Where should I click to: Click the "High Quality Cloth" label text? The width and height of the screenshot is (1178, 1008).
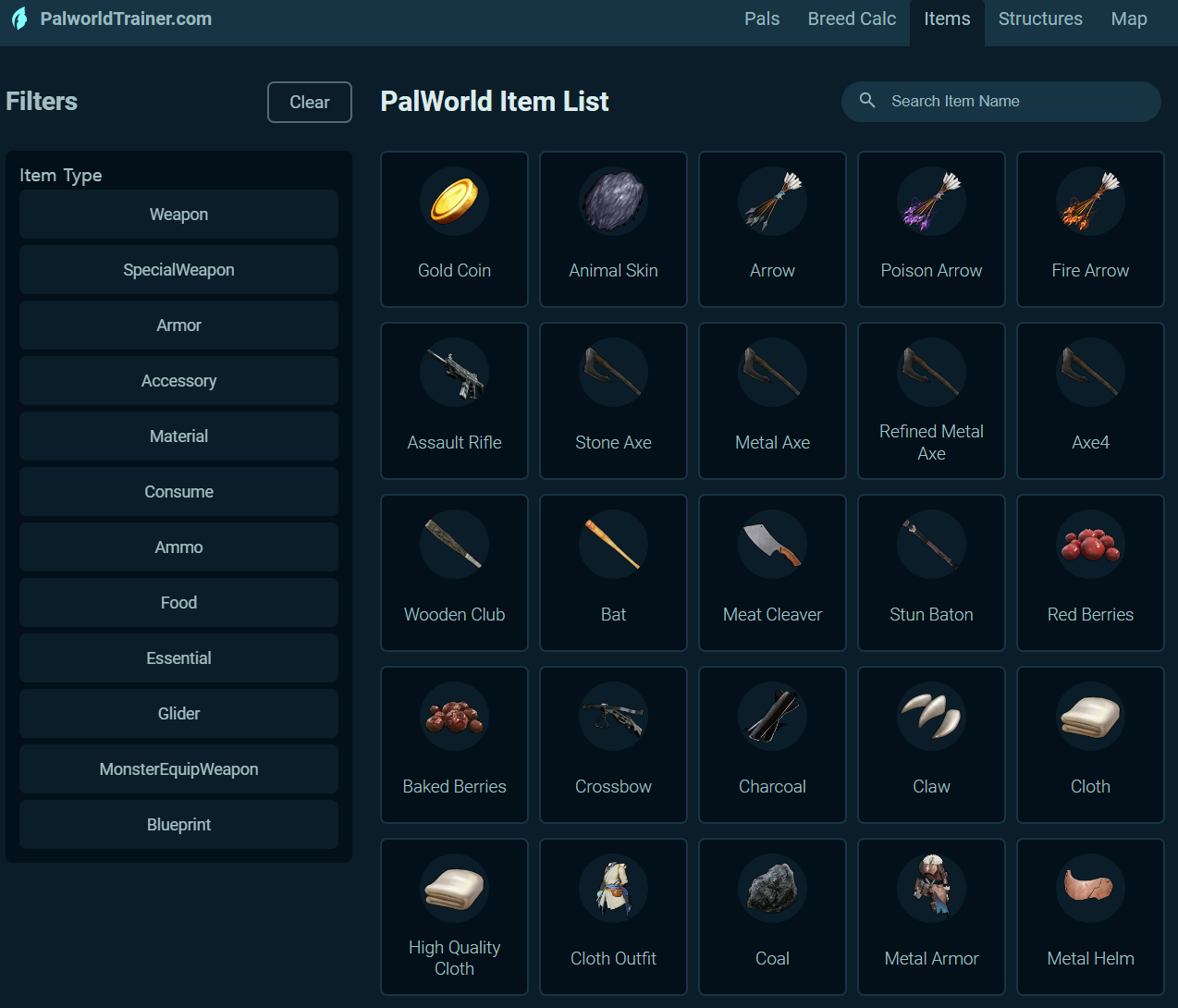(454, 958)
